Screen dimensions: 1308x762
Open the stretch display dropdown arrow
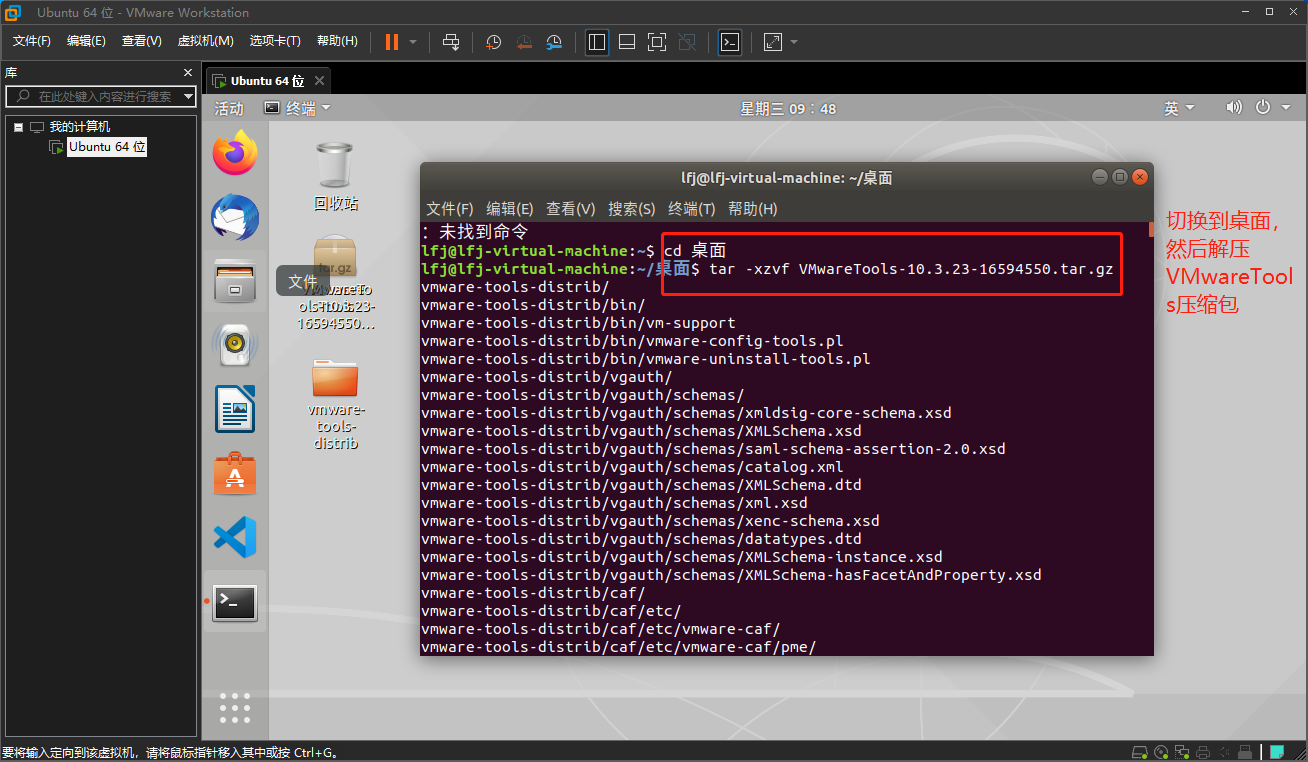[794, 42]
